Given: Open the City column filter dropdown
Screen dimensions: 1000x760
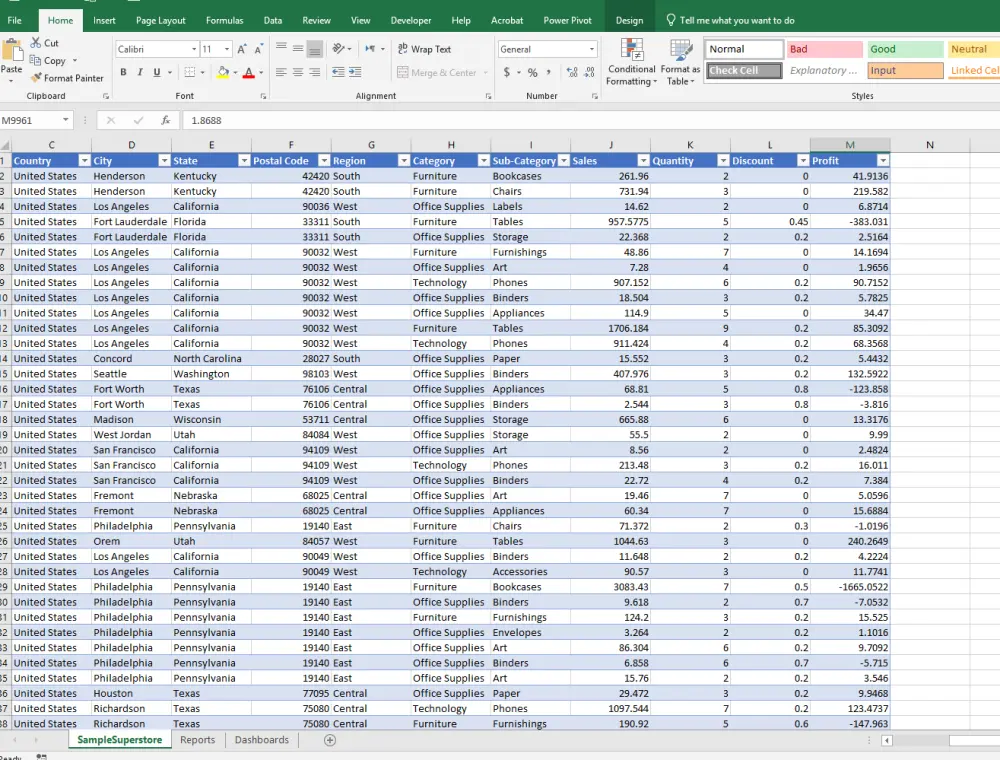Looking at the screenshot, I should click(165, 161).
